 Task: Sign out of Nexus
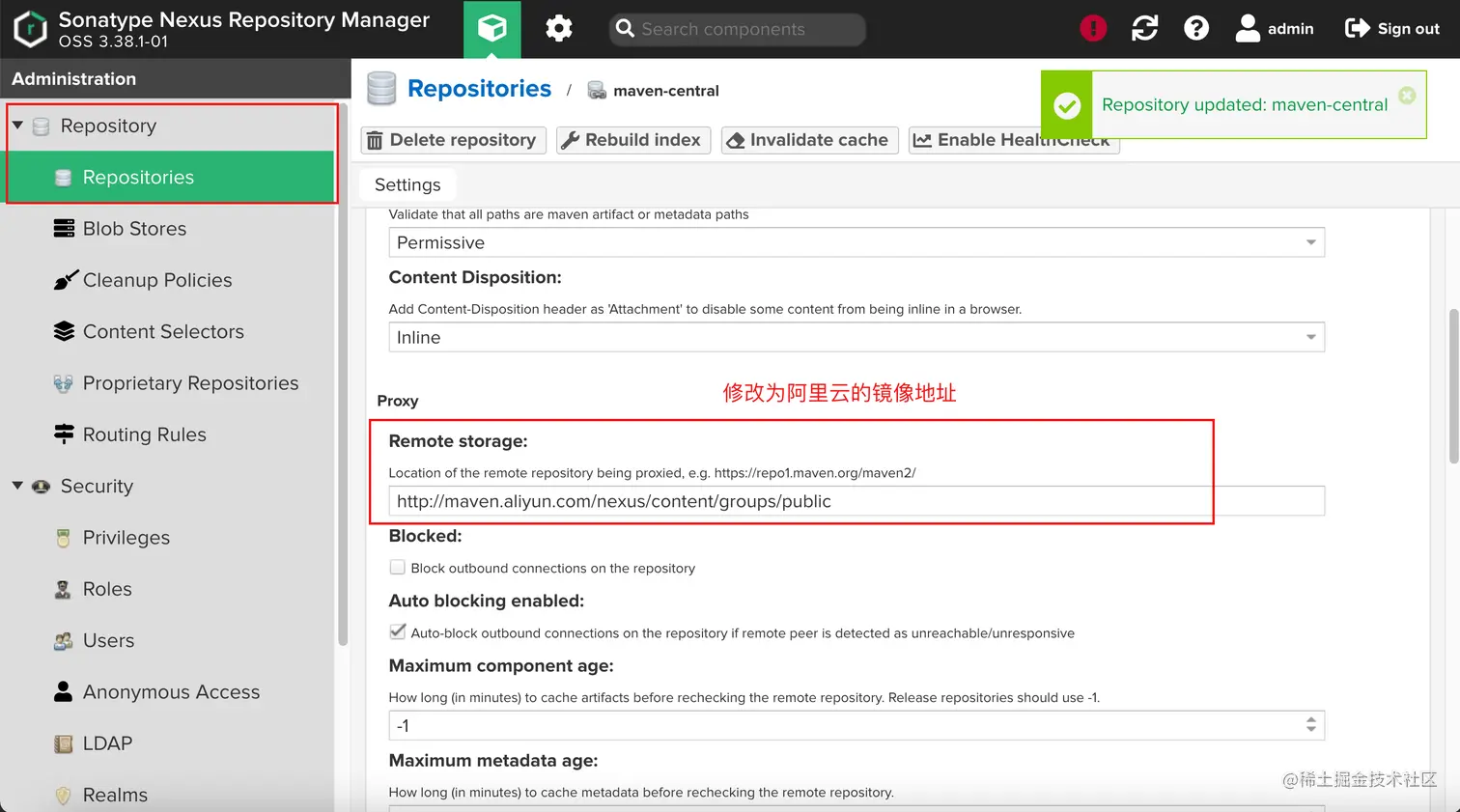click(x=1391, y=29)
